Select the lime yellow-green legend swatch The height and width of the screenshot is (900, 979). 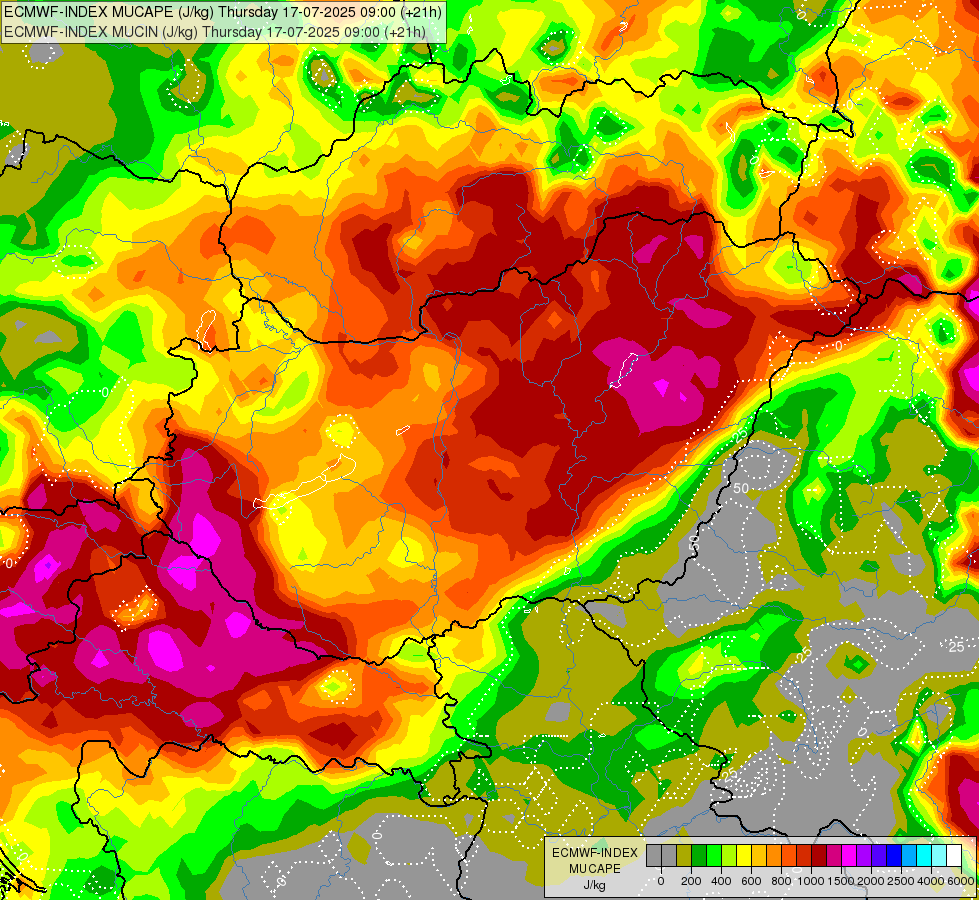coord(729,855)
